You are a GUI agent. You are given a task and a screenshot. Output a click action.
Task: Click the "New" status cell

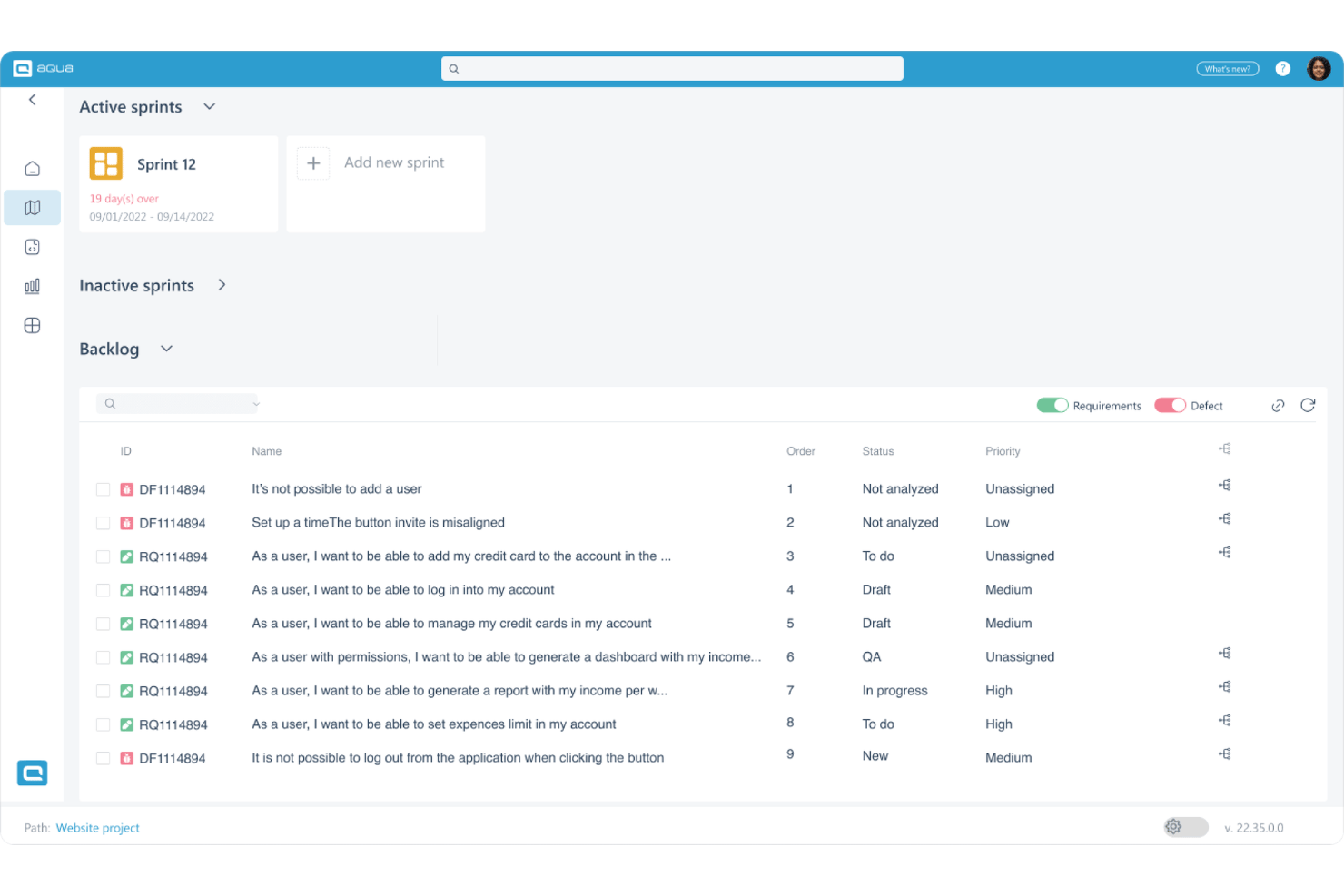875,756
